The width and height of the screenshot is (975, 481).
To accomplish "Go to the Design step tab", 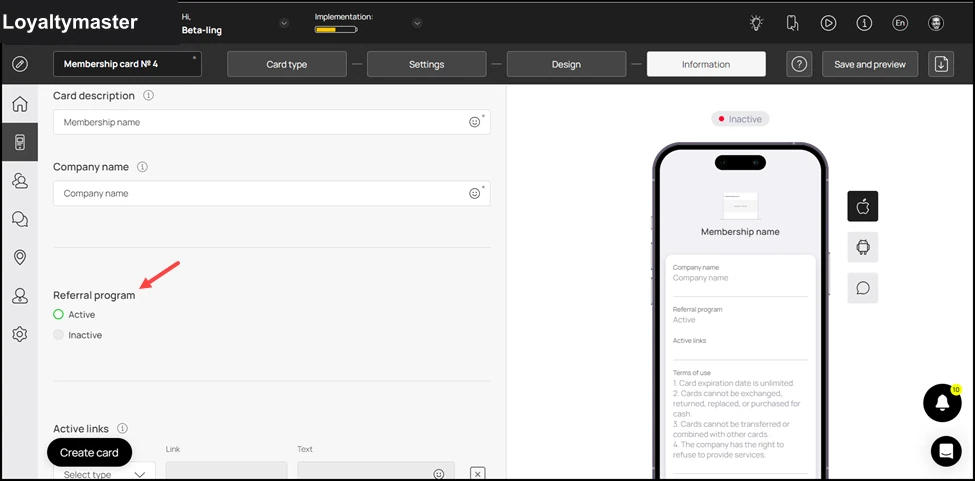I will click(x=566, y=64).
